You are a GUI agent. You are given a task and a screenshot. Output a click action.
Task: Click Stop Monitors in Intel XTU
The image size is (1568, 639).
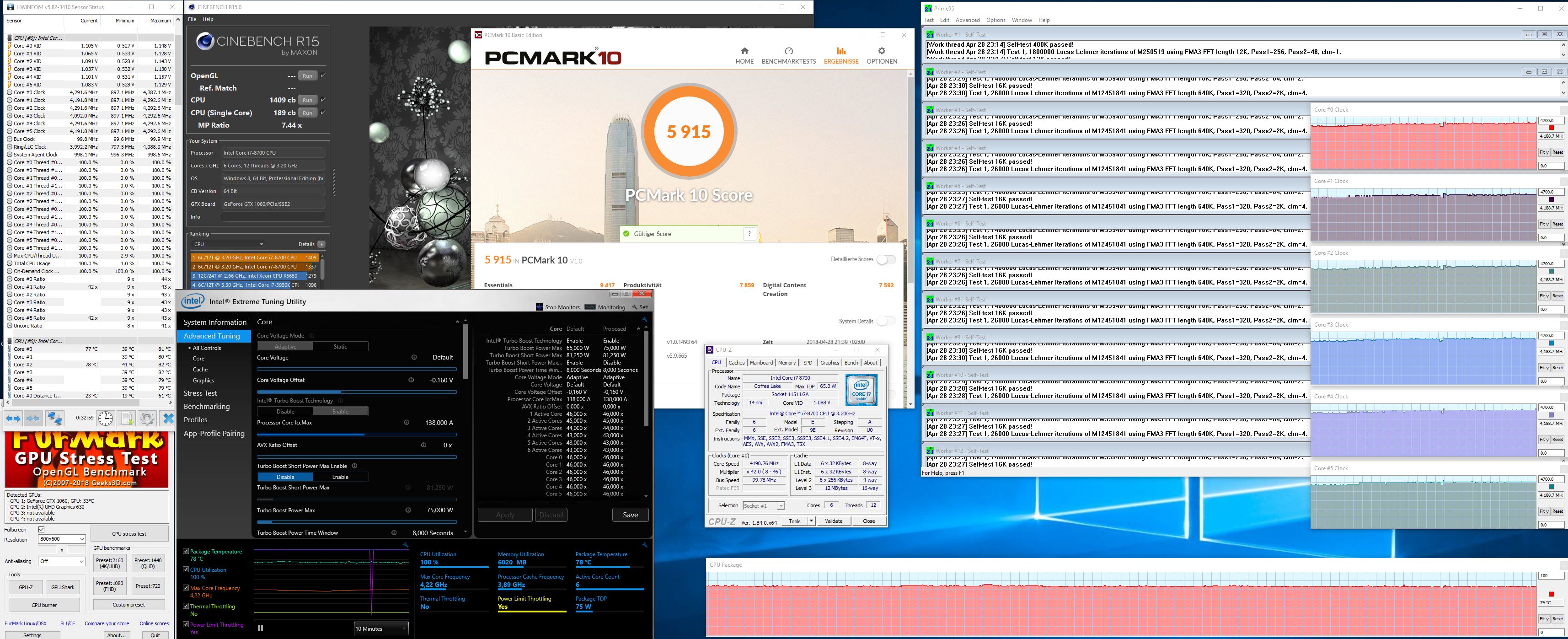tap(557, 307)
